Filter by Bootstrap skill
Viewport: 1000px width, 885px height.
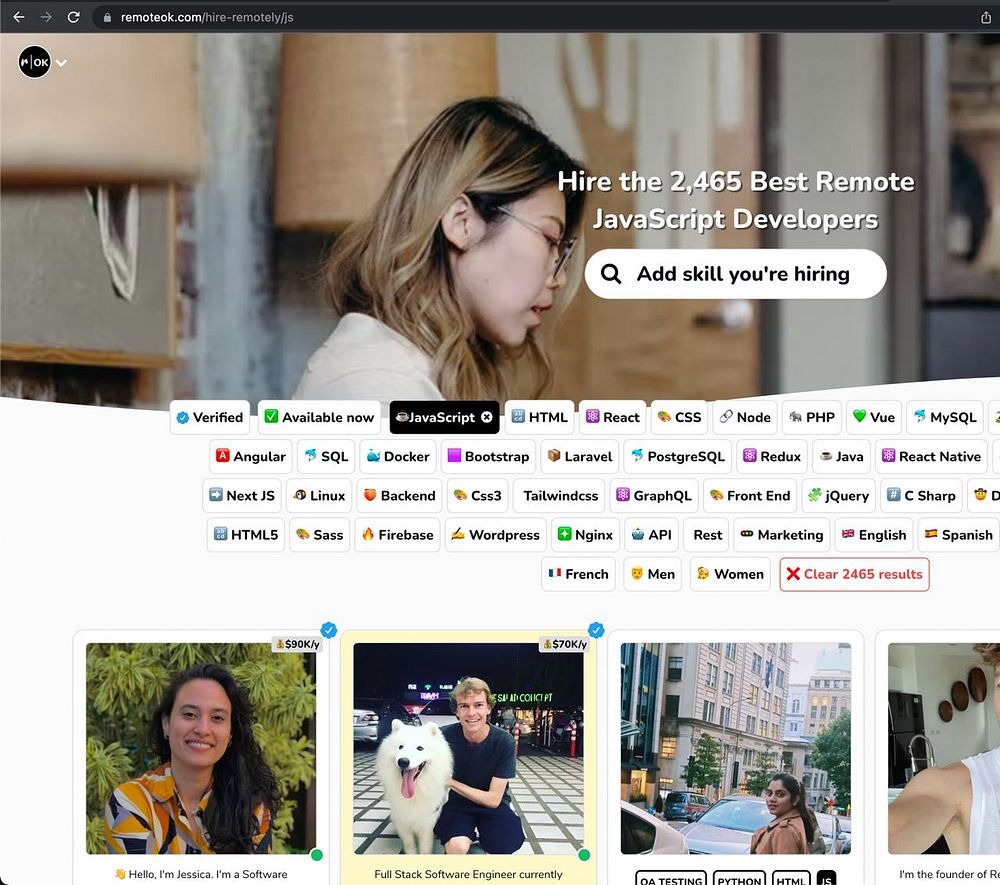click(x=489, y=457)
